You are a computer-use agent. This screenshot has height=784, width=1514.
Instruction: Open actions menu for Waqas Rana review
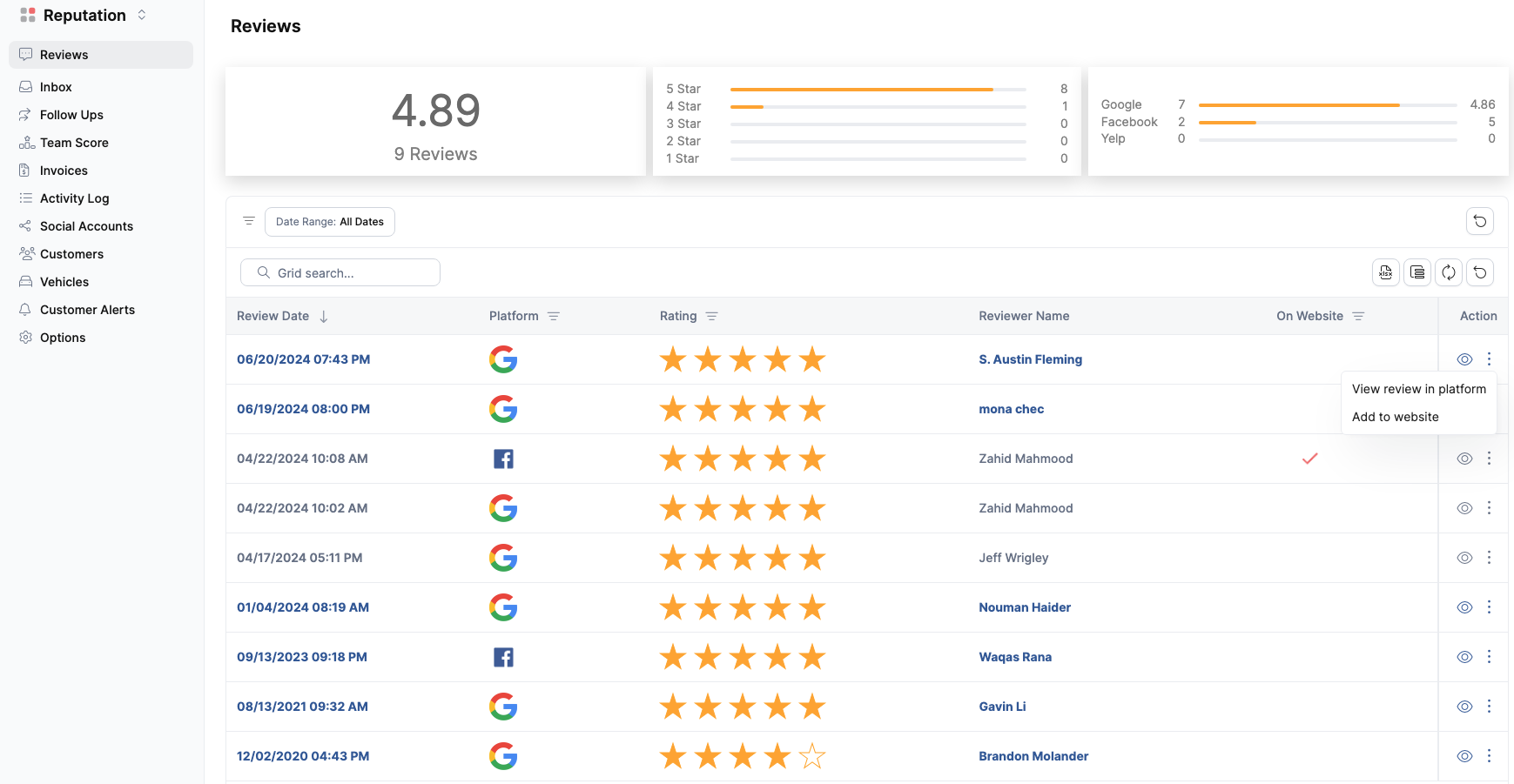(1490, 656)
